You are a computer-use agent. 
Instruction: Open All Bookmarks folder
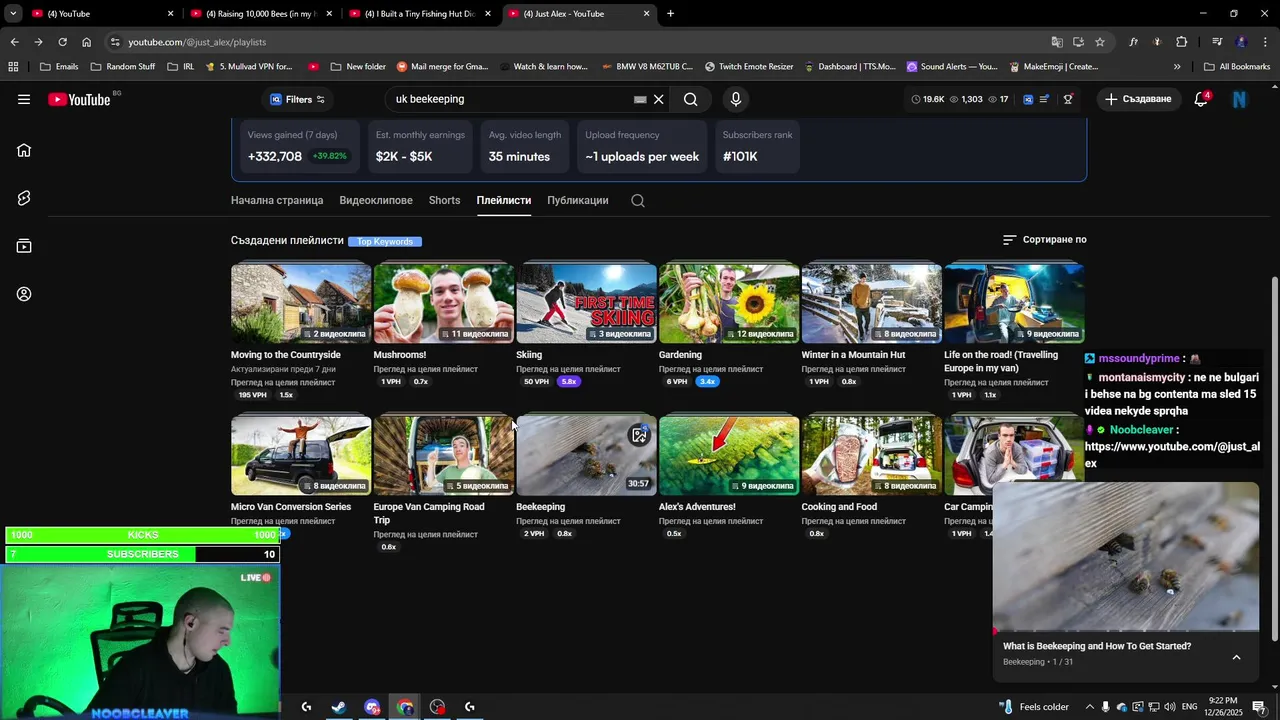click(1237, 67)
